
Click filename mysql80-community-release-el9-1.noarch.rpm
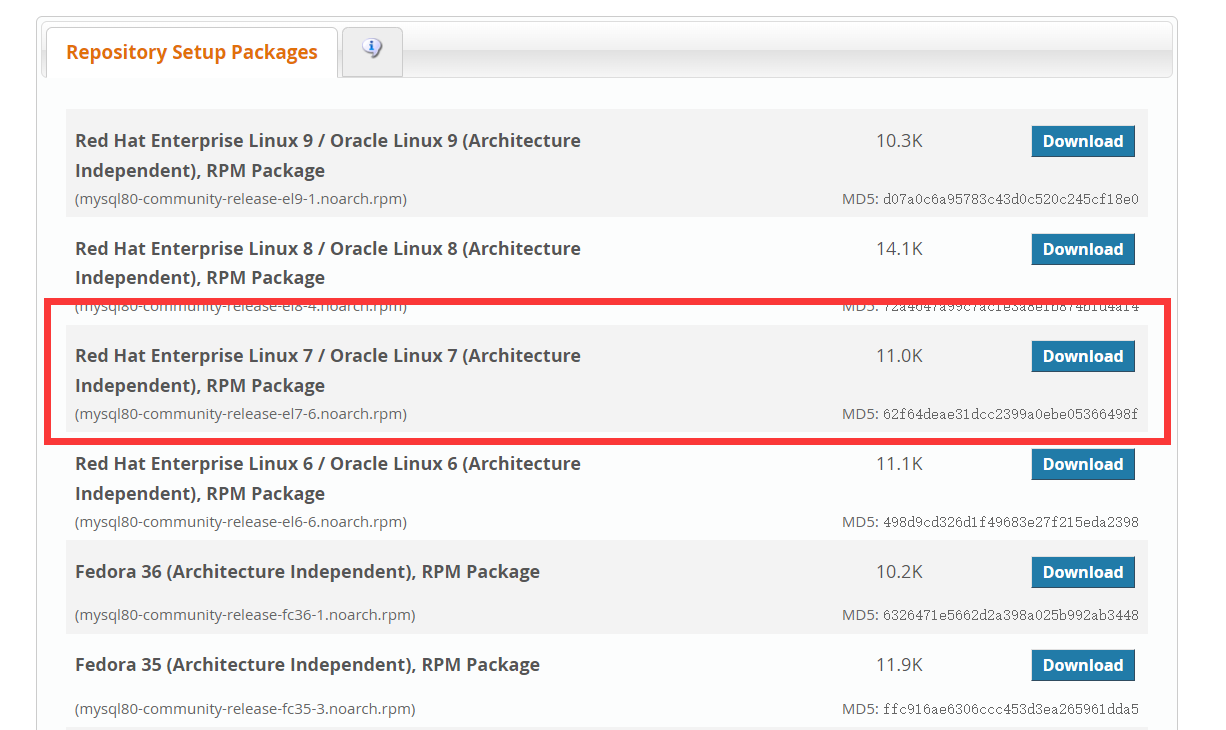coord(241,199)
